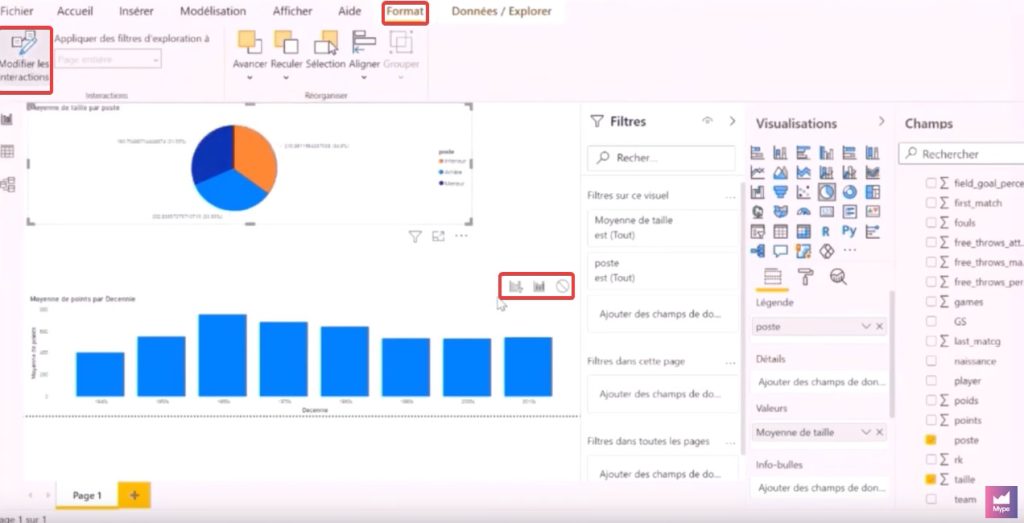The width and height of the screenshot is (1024, 523).
Task: Expand the Moyenne de taille value dropdown
Action: (x=866, y=432)
